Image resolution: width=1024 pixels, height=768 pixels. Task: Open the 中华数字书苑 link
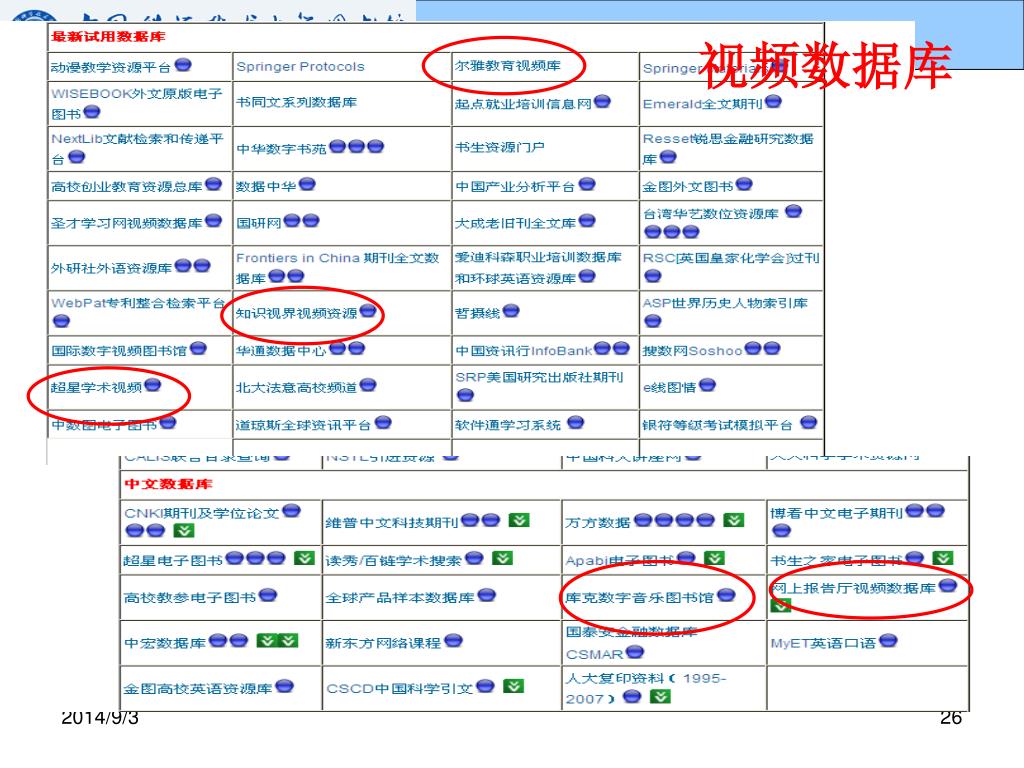(281, 149)
